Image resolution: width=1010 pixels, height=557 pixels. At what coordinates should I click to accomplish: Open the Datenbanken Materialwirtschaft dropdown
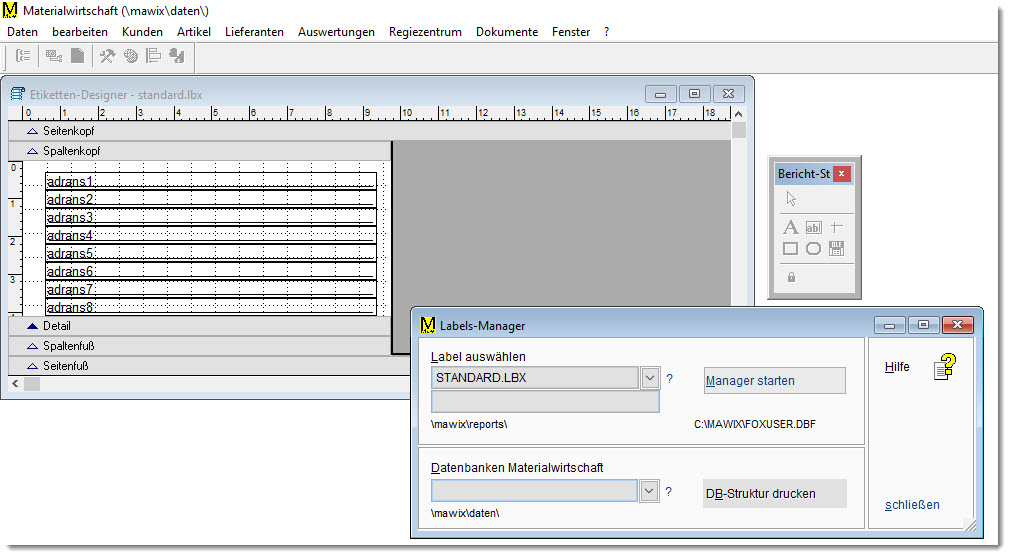(650, 491)
